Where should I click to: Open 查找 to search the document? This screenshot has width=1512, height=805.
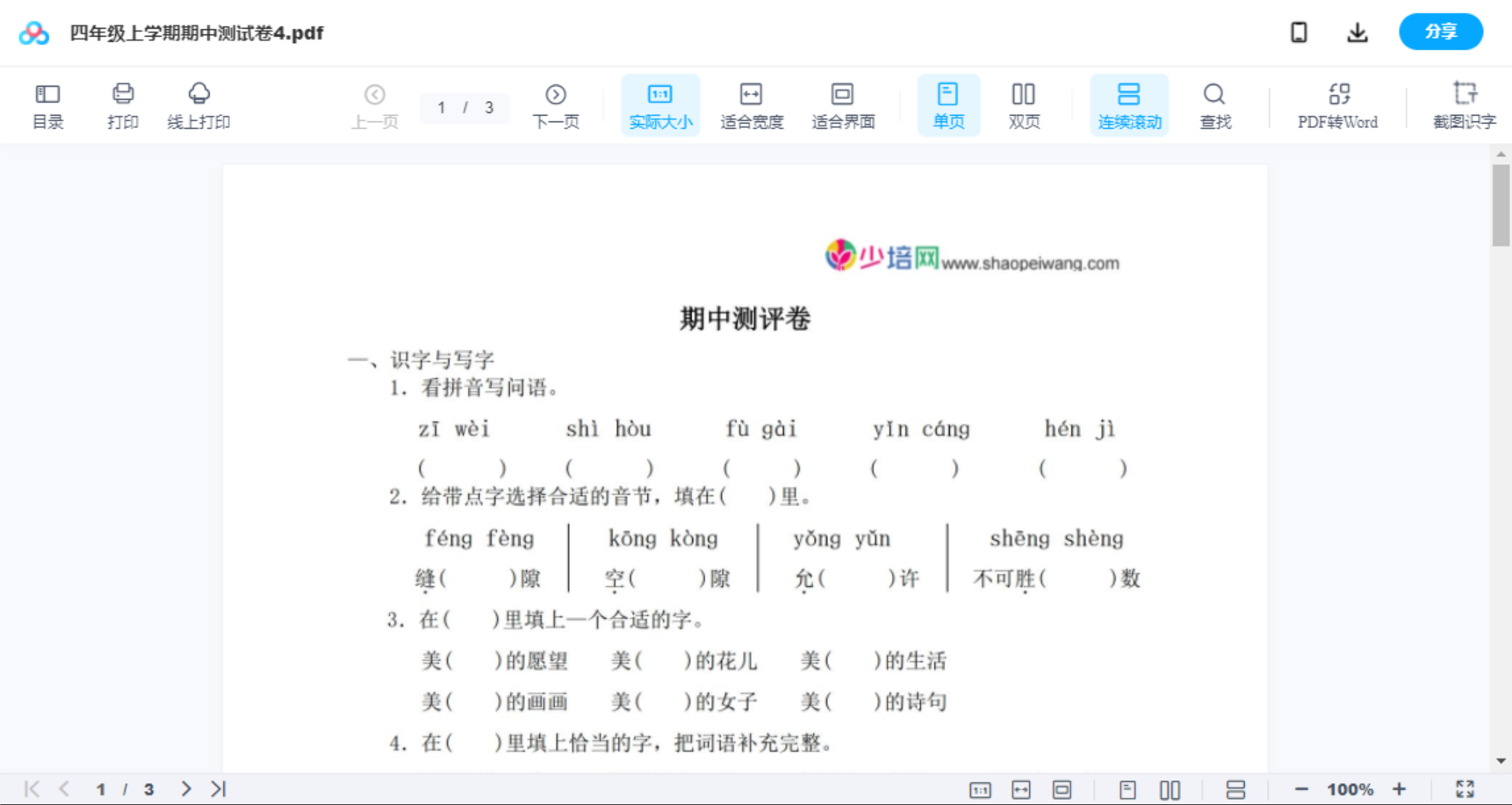tap(1215, 104)
